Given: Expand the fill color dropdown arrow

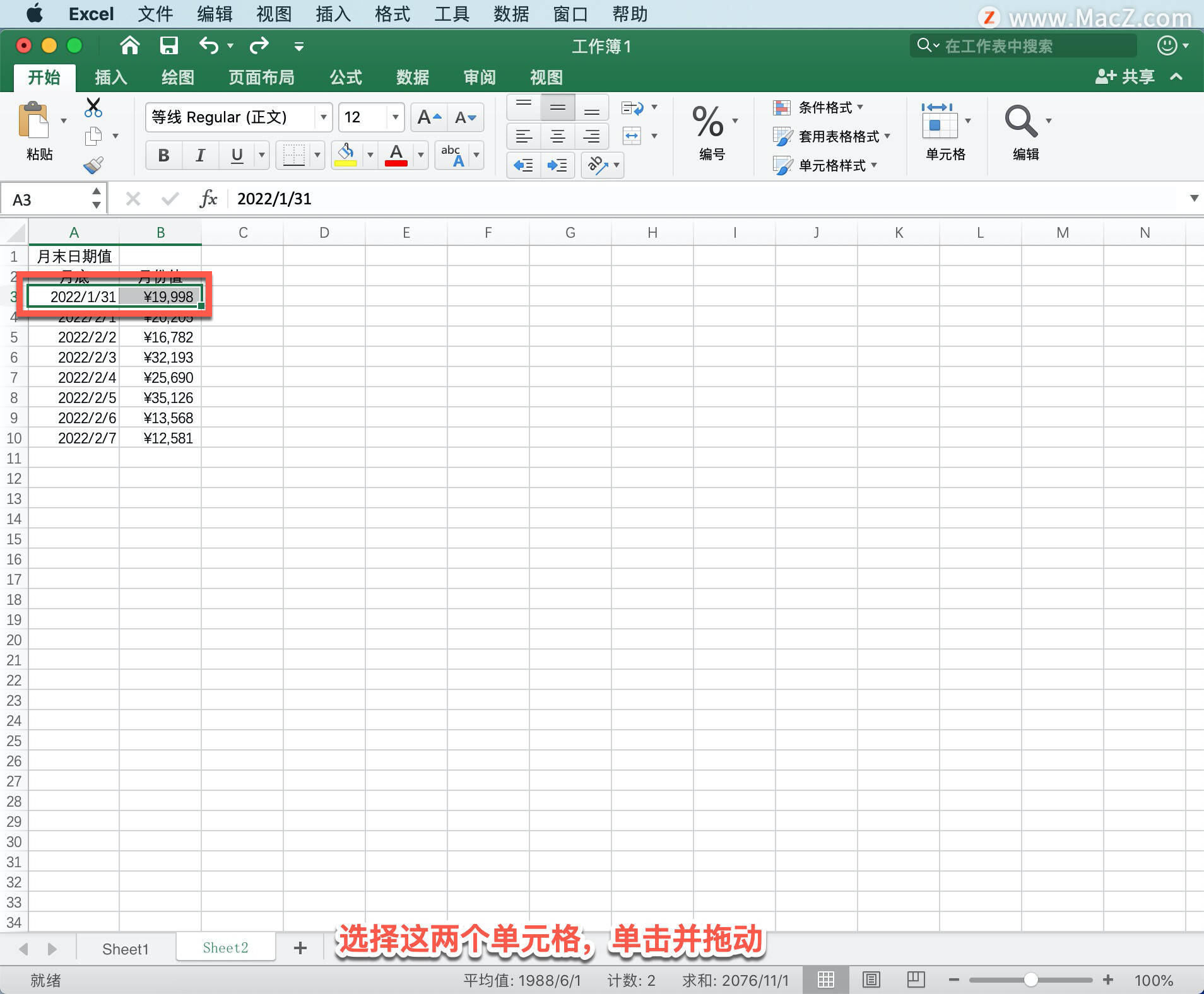Looking at the screenshot, I should pos(370,155).
